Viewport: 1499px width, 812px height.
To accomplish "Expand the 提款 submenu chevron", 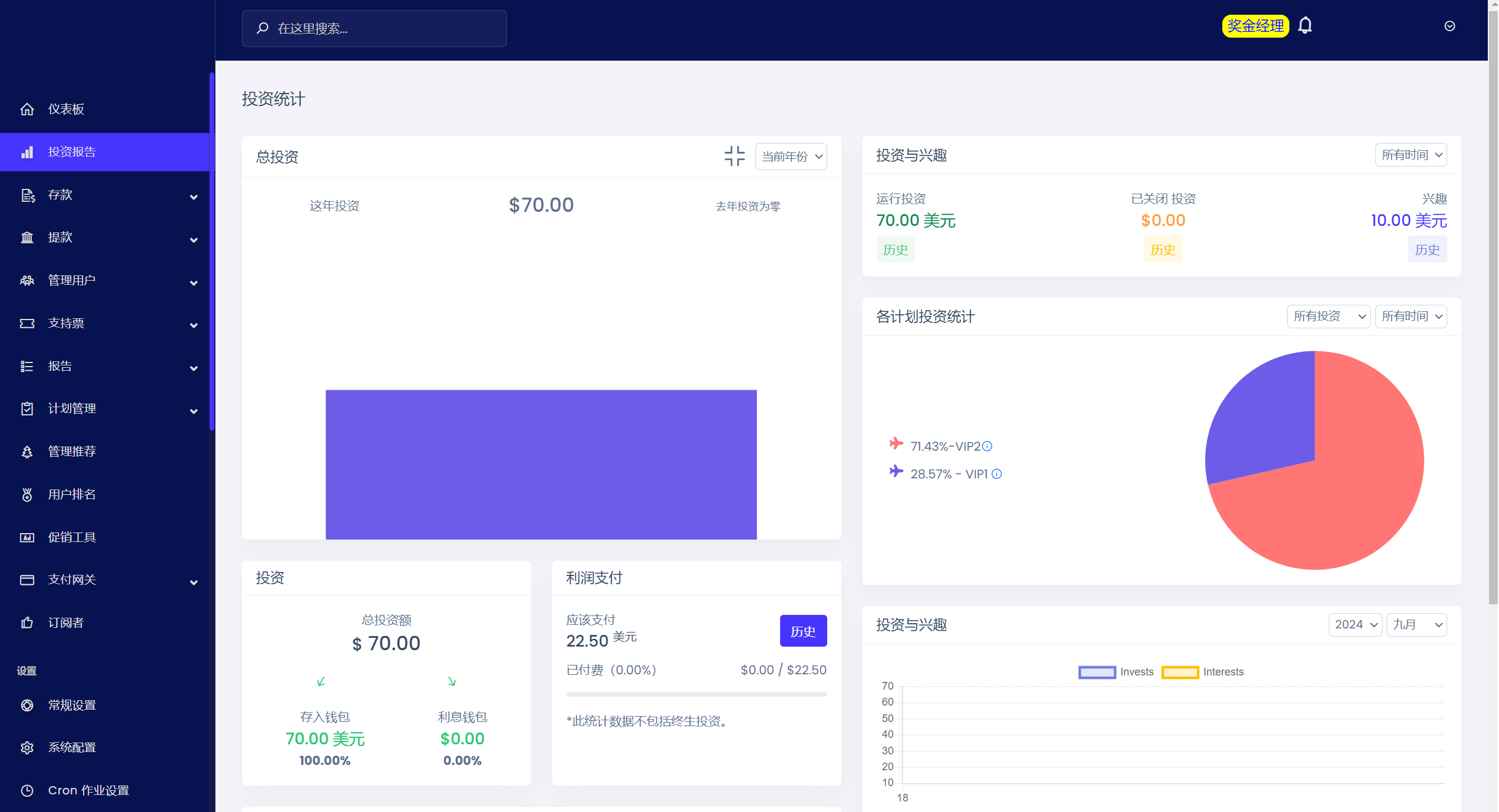I will pos(194,240).
